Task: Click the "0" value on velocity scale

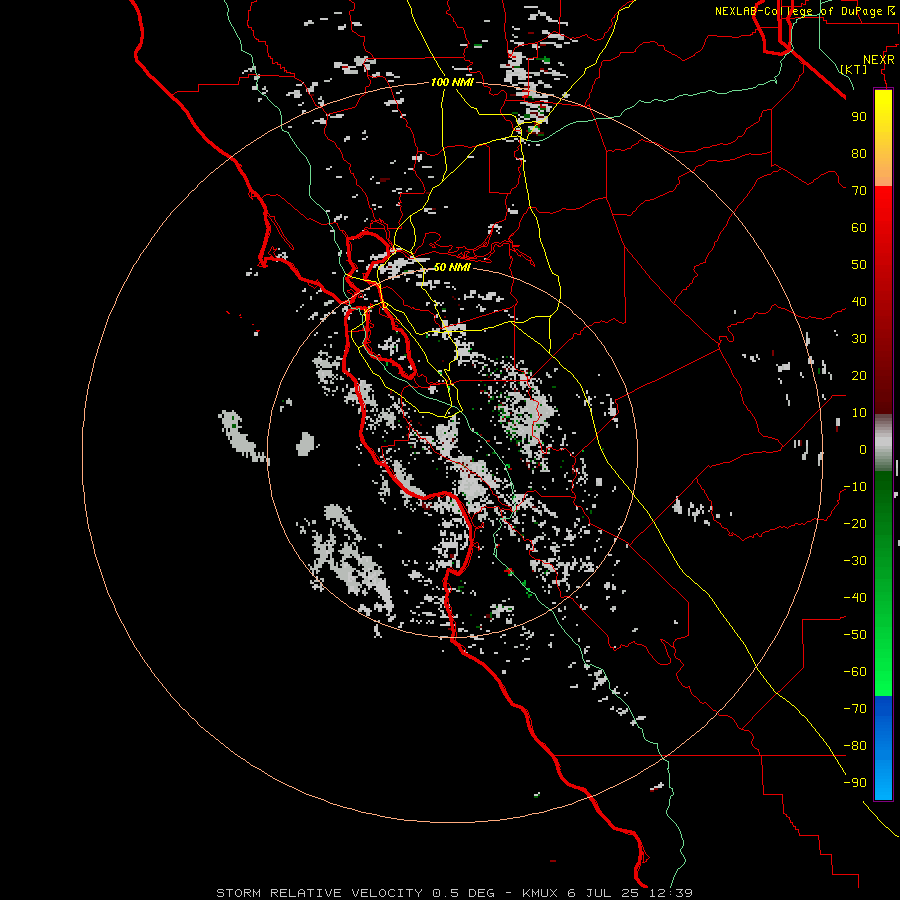Action: pyautogui.click(x=863, y=449)
